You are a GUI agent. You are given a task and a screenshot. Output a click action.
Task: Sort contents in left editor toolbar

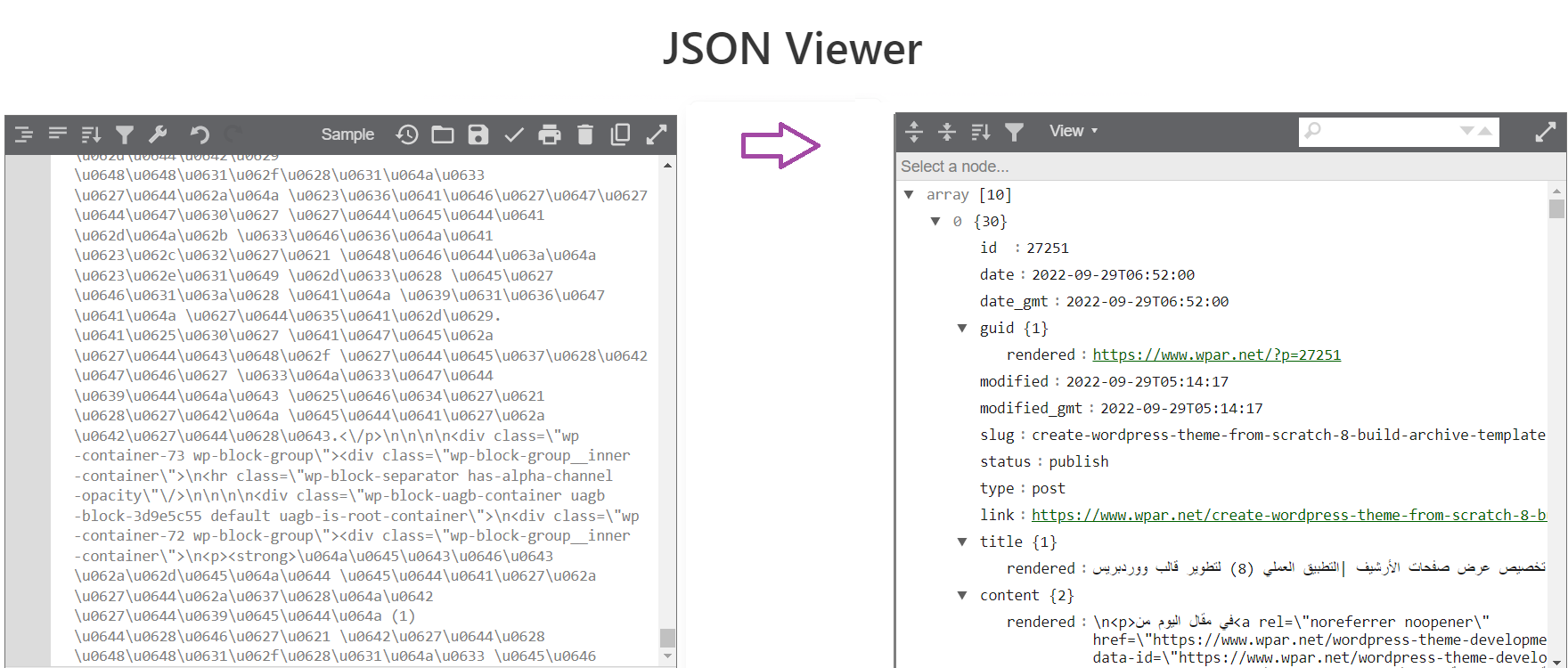(x=91, y=134)
